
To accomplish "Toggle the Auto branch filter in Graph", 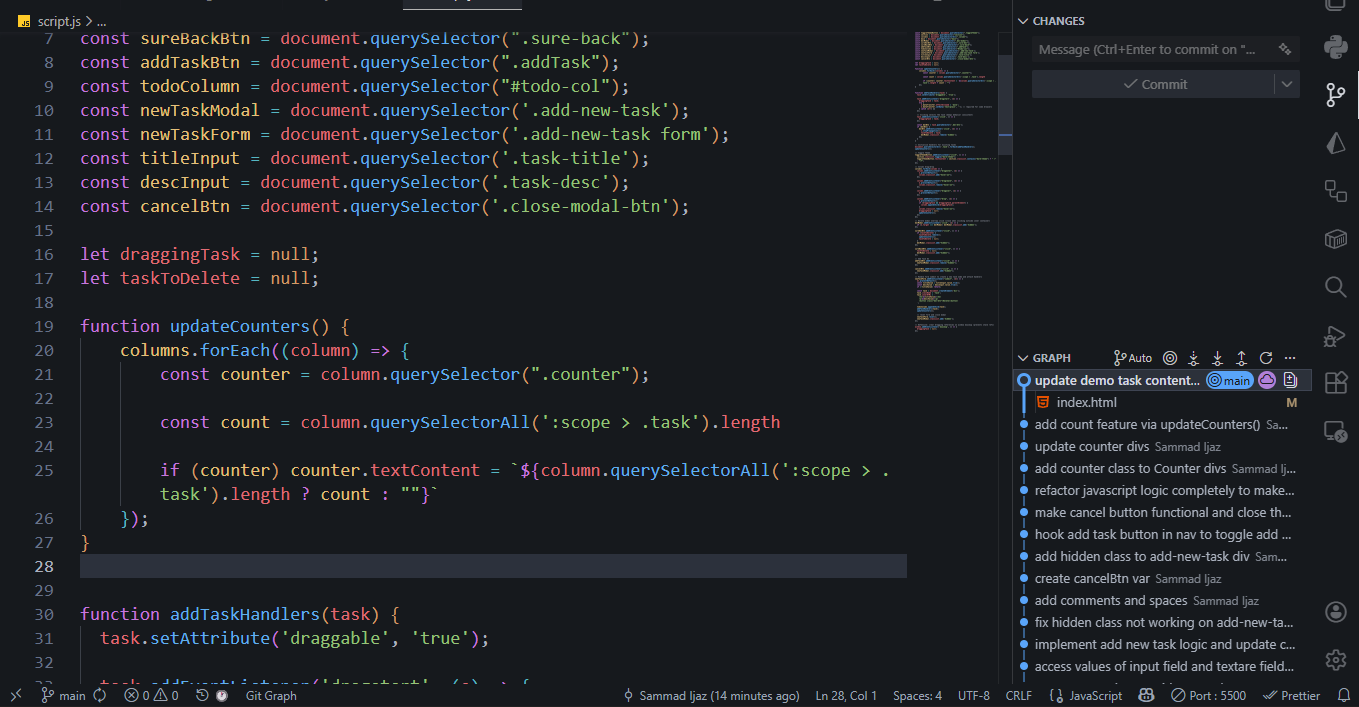I will pos(1133,358).
